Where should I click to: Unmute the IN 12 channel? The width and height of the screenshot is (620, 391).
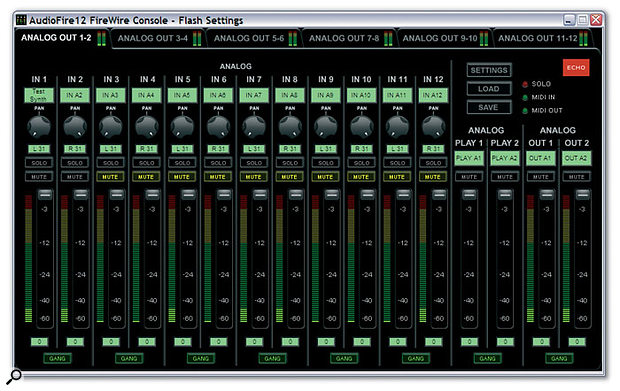[x=433, y=177]
